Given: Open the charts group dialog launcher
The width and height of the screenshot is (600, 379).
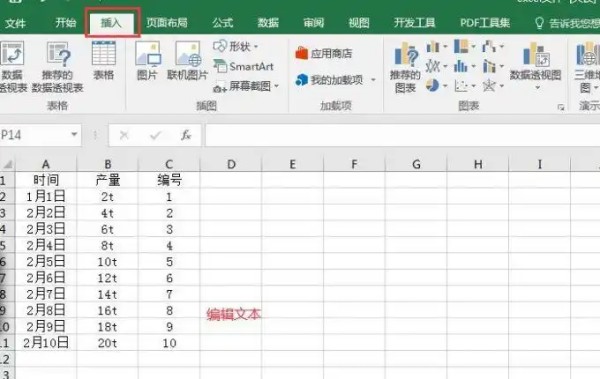Looking at the screenshot, I should (x=561, y=107).
